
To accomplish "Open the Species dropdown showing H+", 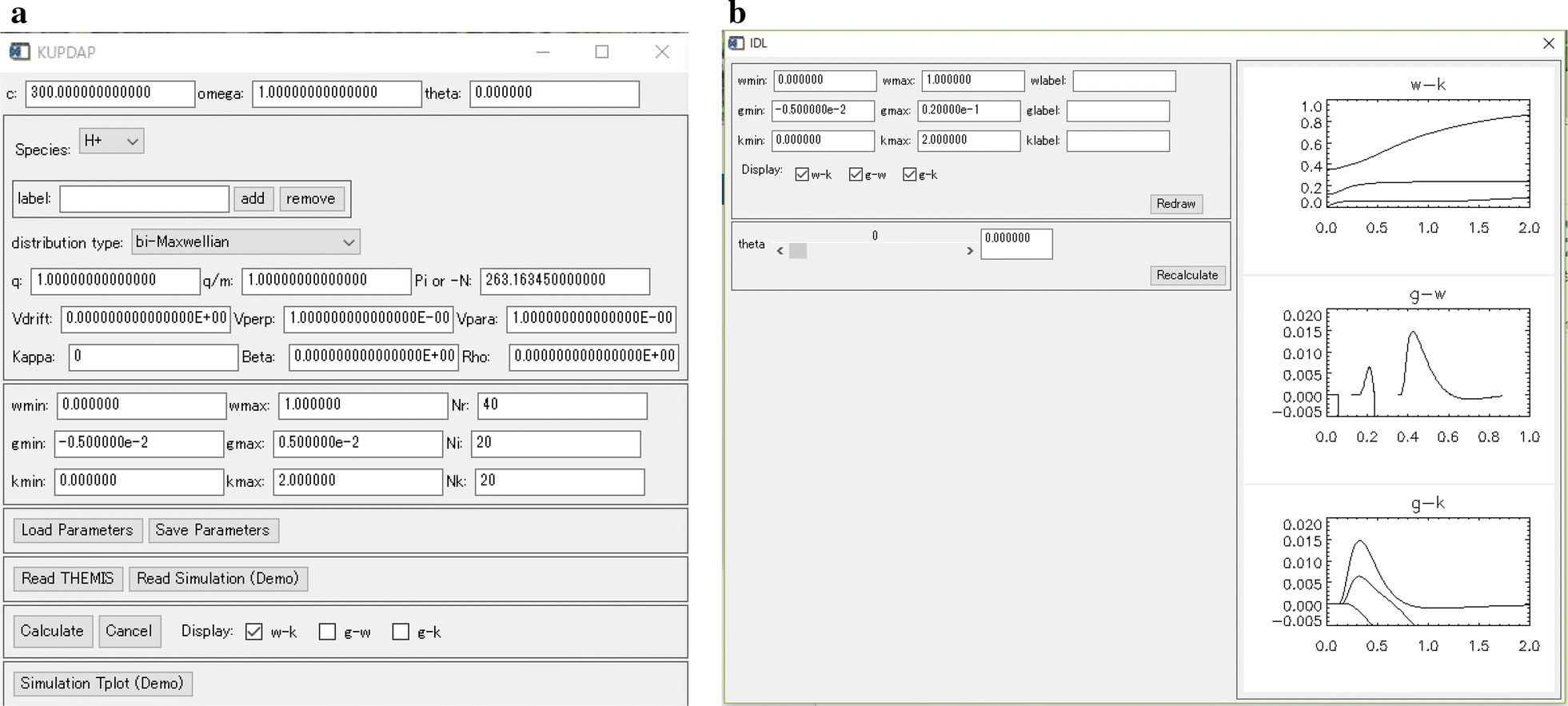I will [111, 141].
